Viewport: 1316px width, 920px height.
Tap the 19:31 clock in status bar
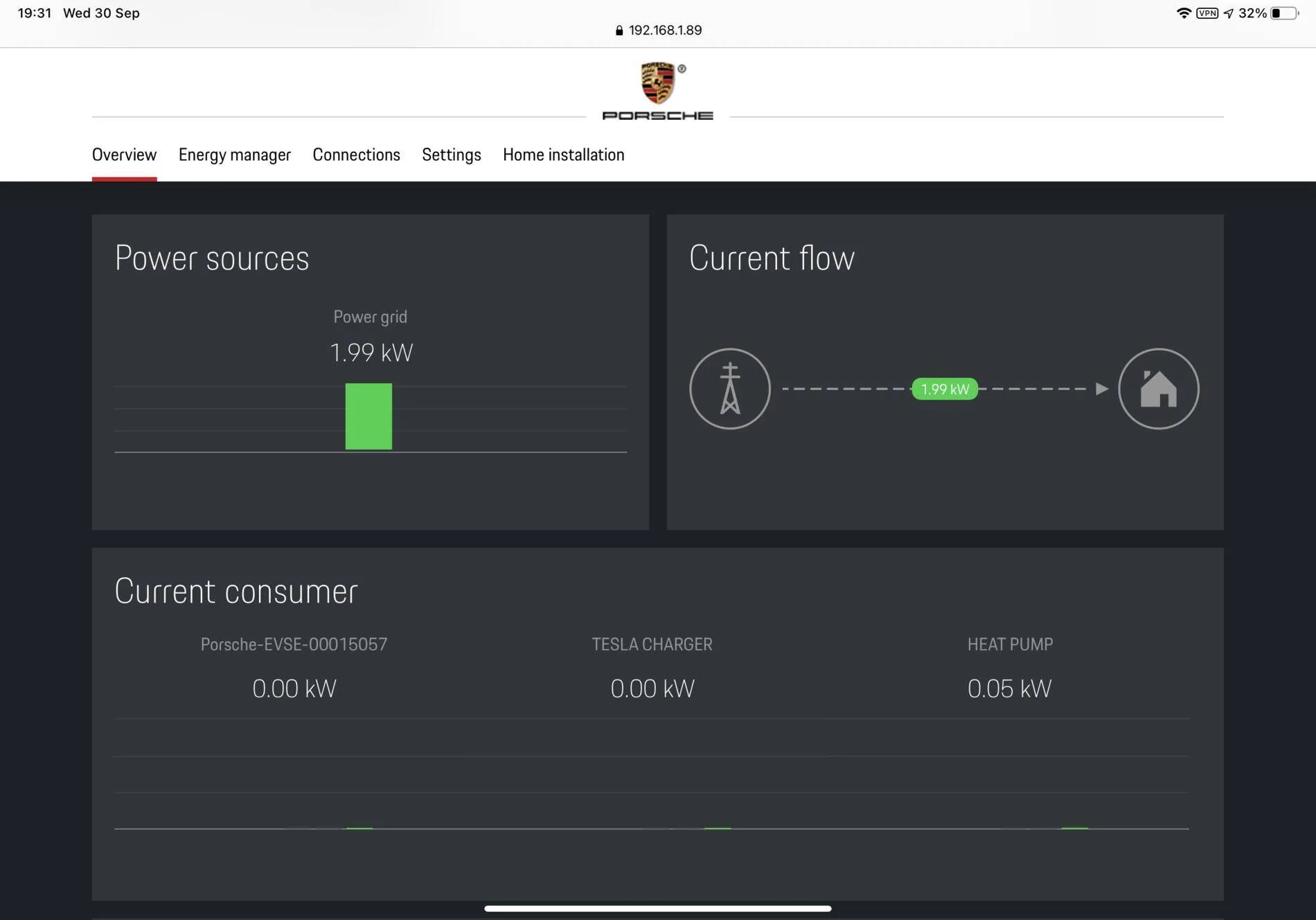click(35, 13)
